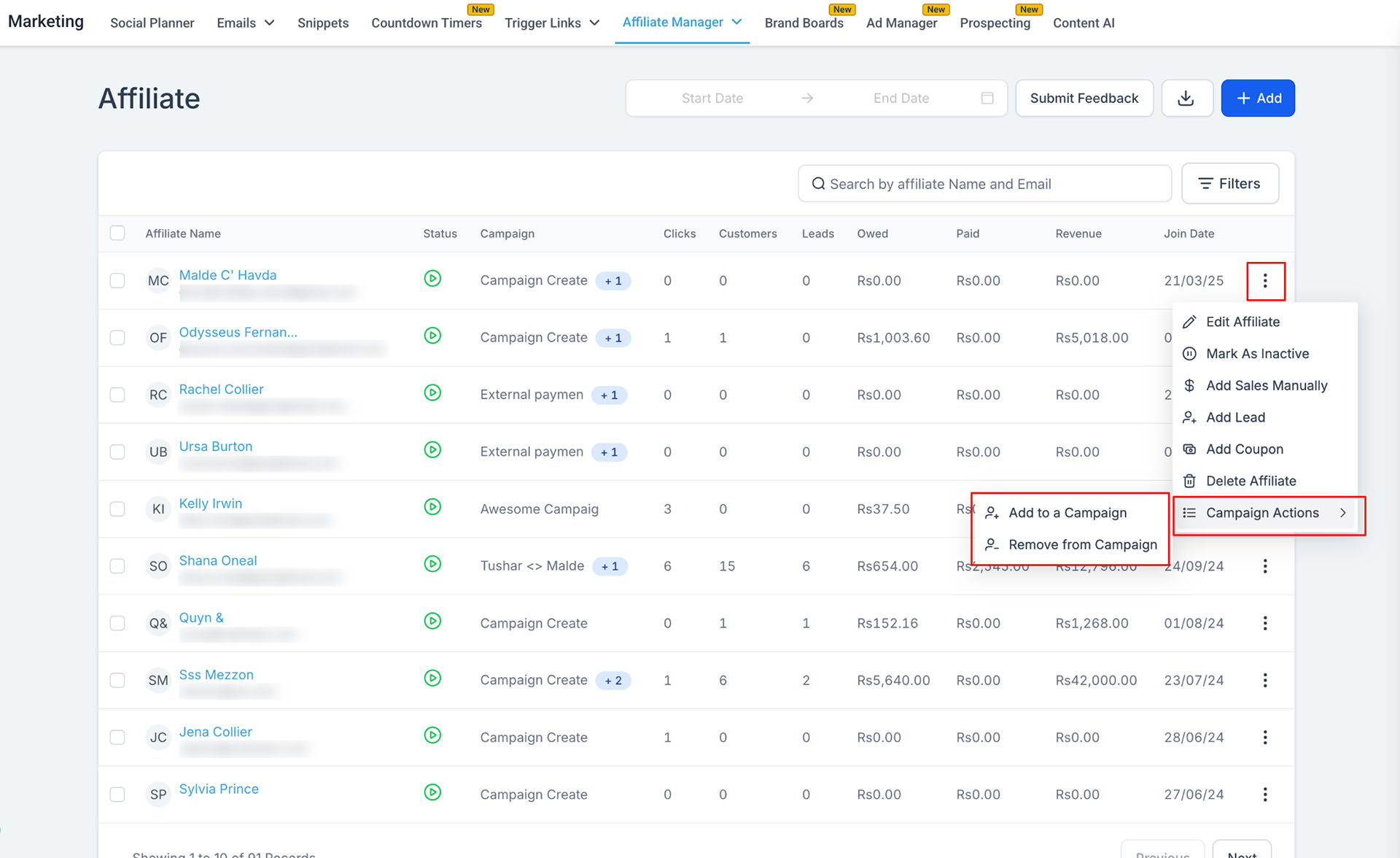This screenshot has height=858, width=1400.
Task: Check the box for Malde C' Havda
Action: [x=117, y=281]
